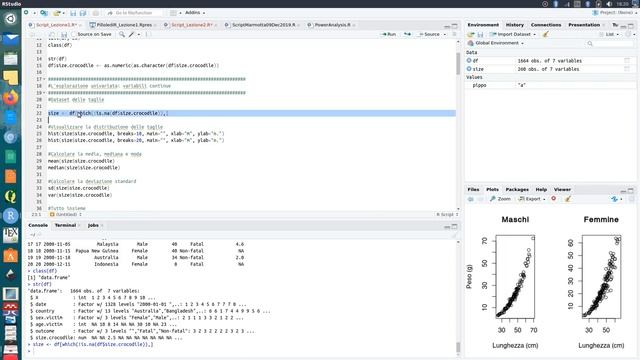Launch RStudio R icon in dock
640x360 pixels.
tap(11, 216)
